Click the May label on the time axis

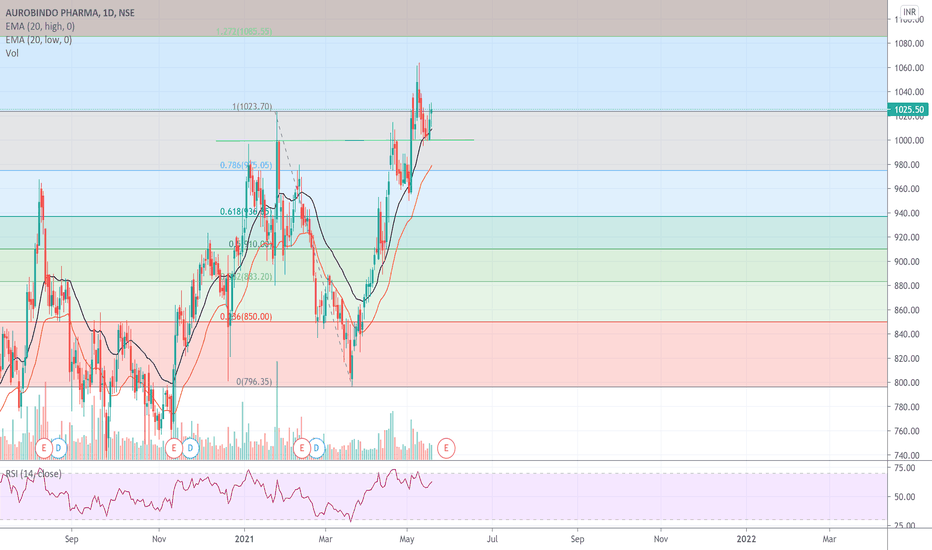point(407,539)
